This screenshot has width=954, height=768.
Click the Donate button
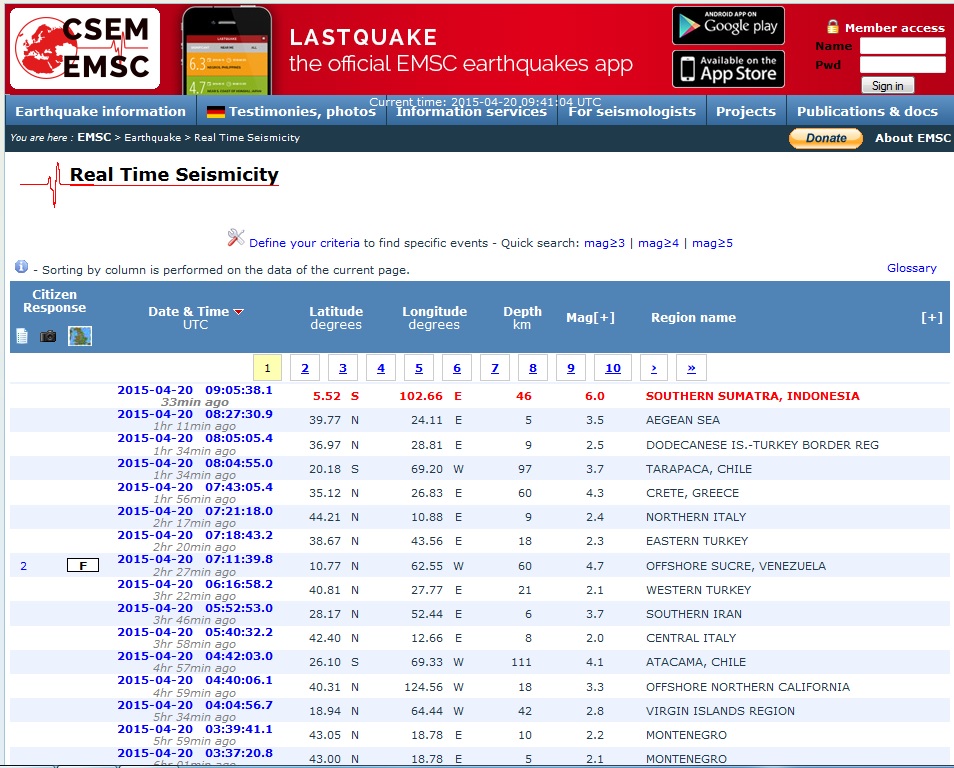pos(826,138)
